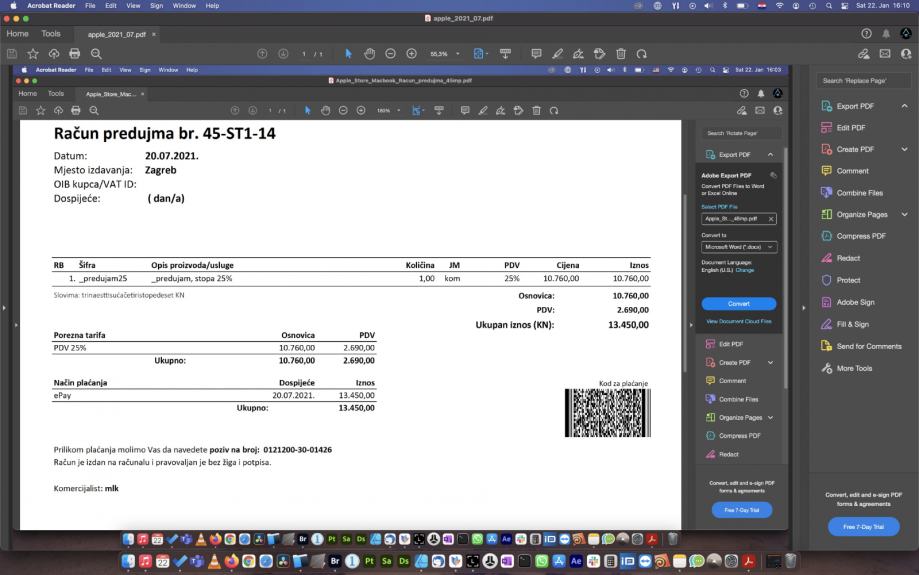Image resolution: width=919 pixels, height=575 pixels.
Task: Click the zoom-out minus icon beside 180%
Action: [x=344, y=110]
